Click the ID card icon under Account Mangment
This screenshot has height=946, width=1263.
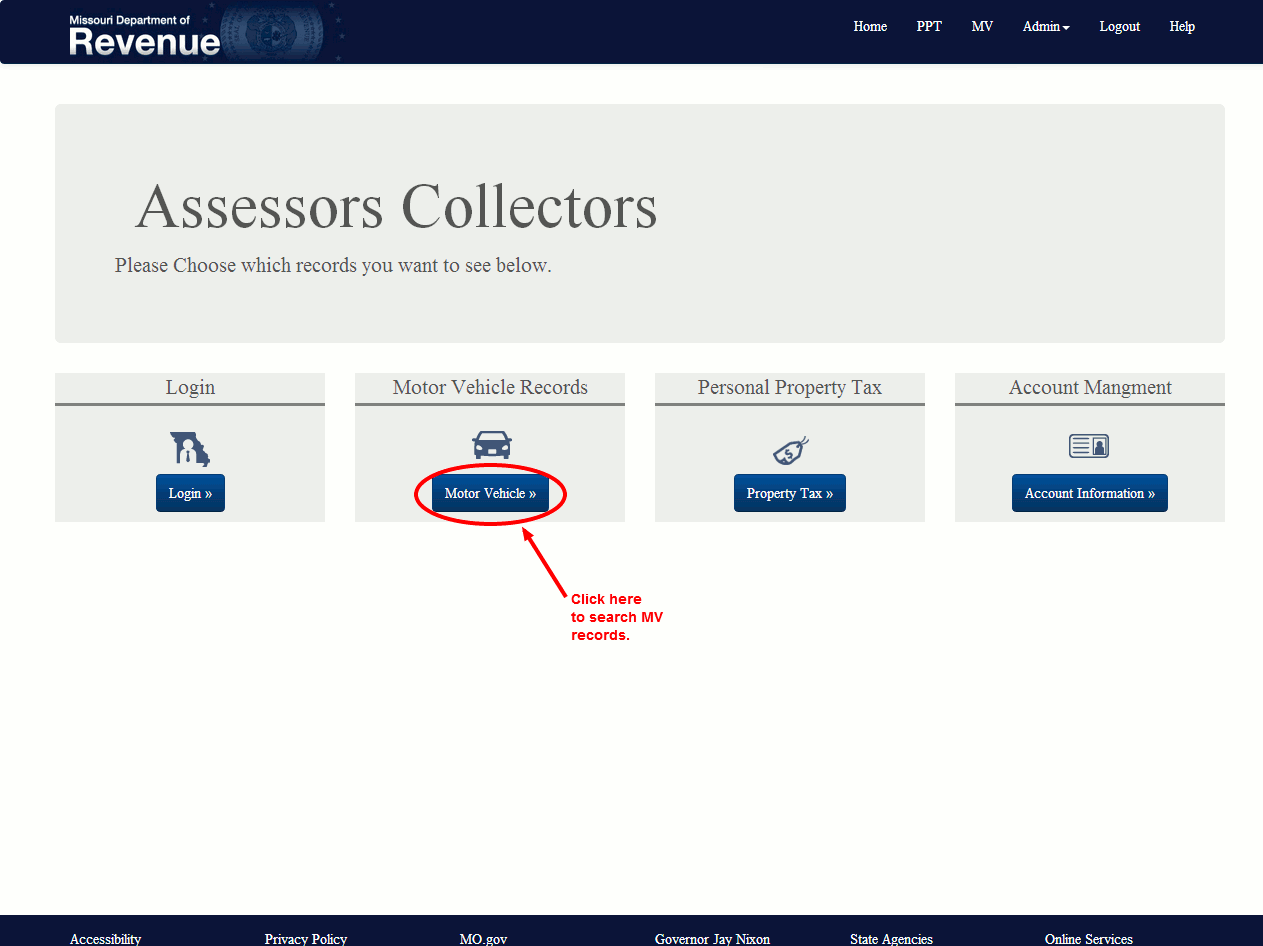pos(1089,445)
